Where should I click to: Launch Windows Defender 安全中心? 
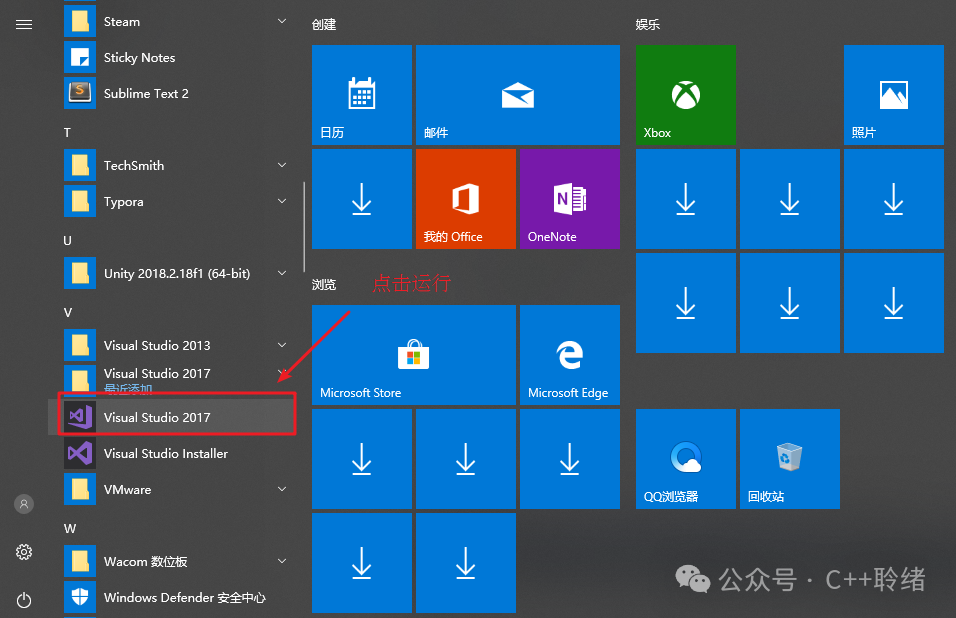(x=177, y=597)
